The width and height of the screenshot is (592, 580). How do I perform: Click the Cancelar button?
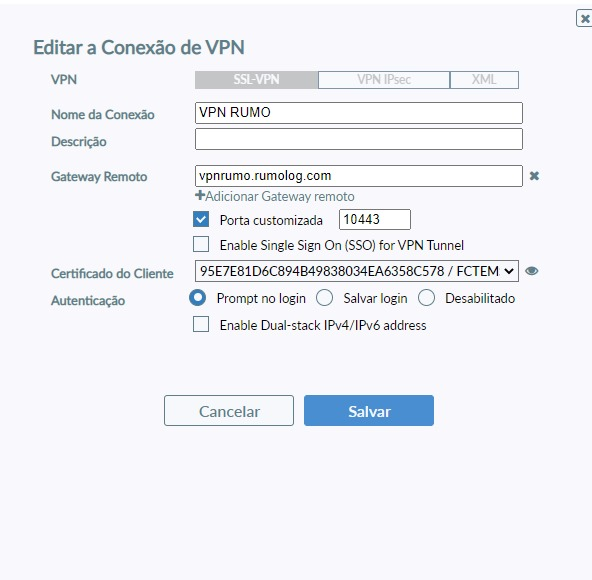[229, 411]
